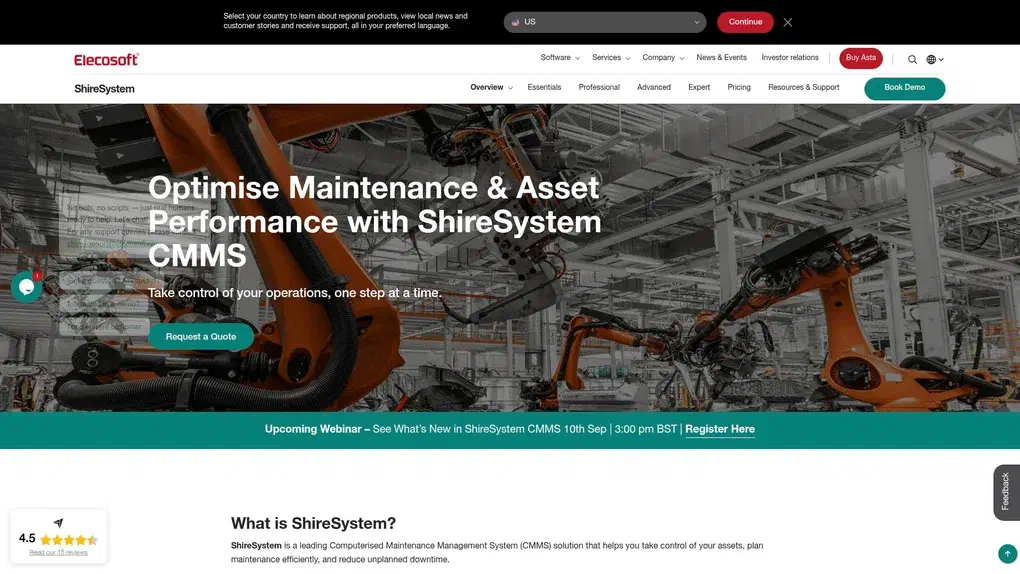Click the Continue button
This screenshot has width=1020, height=574.
pyautogui.click(x=745, y=22)
